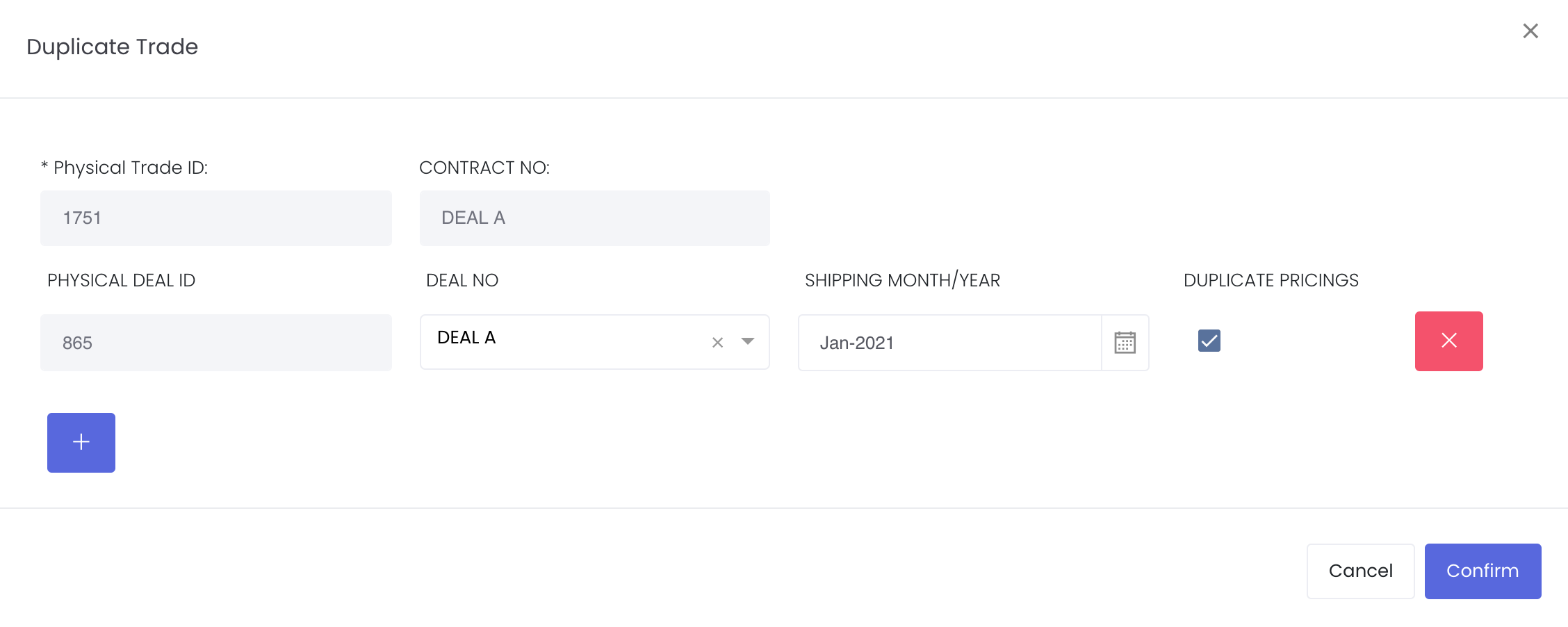The height and width of the screenshot is (627, 1568).
Task: Click the DUPLICATE PRICINGS label
Action: coord(1271,280)
